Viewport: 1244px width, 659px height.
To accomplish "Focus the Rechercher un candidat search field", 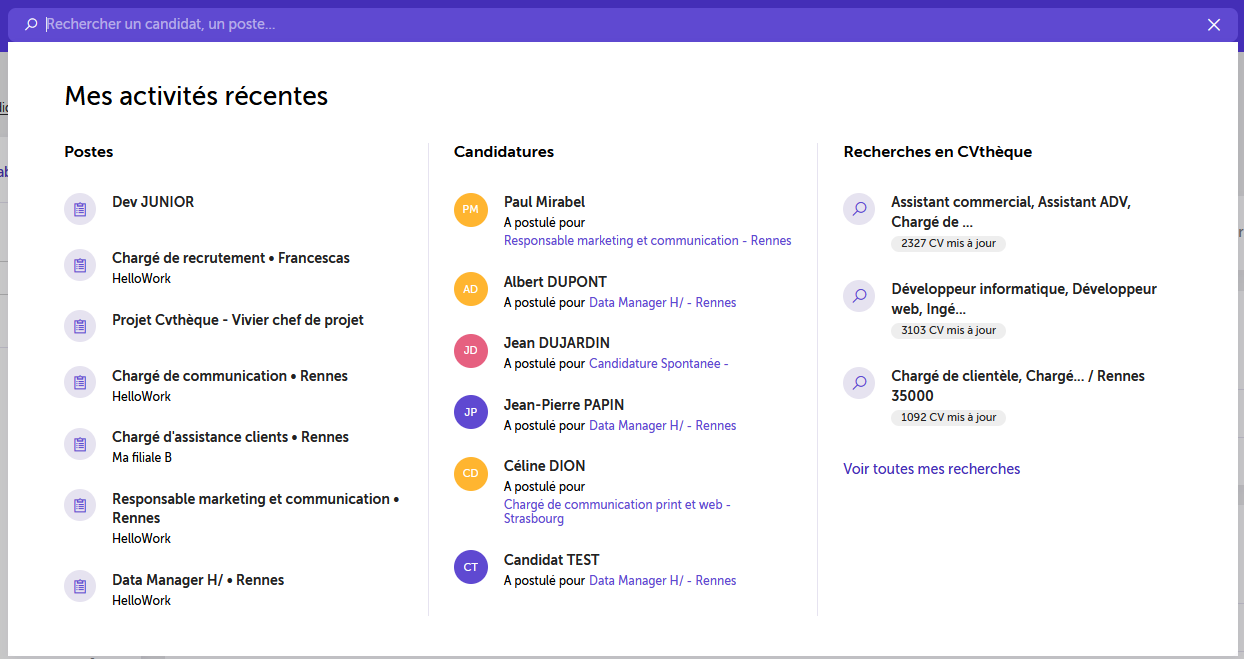I will click(x=620, y=24).
